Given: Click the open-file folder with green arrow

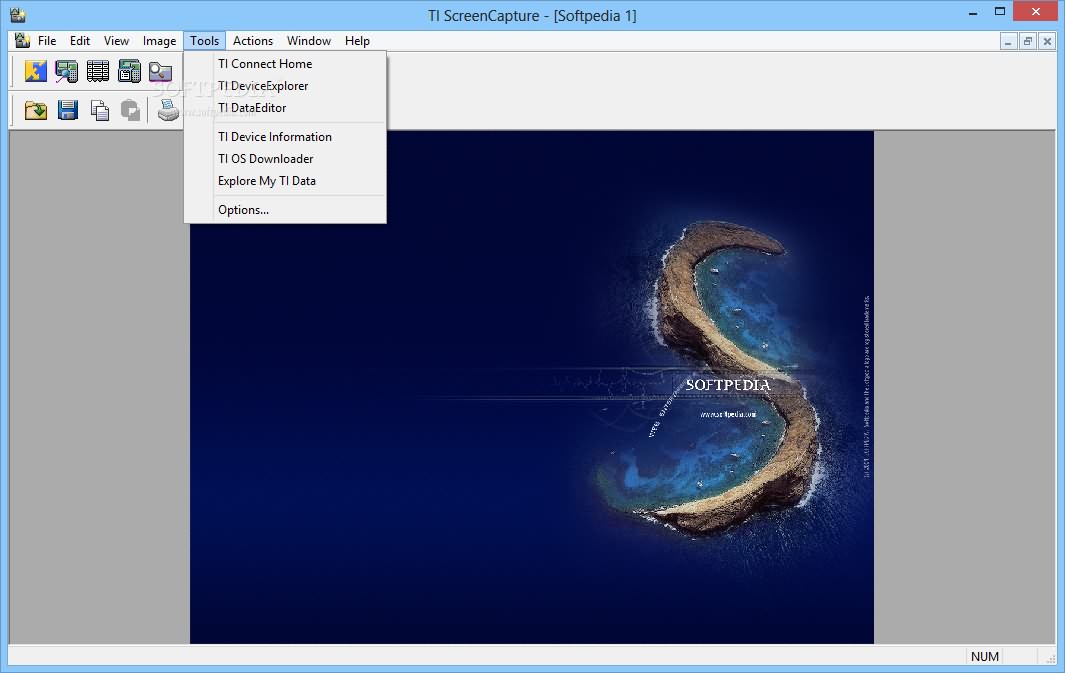Looking at the screenshot, I should [35, 109].
